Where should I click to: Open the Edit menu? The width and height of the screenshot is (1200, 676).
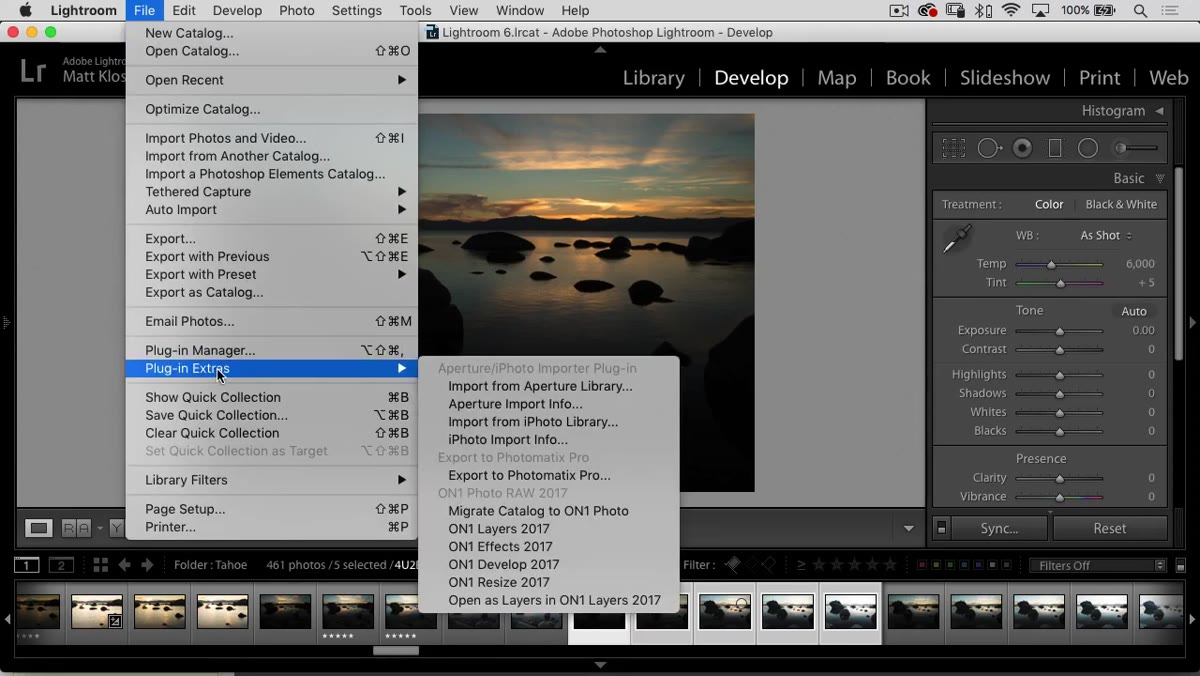[184, 10]
